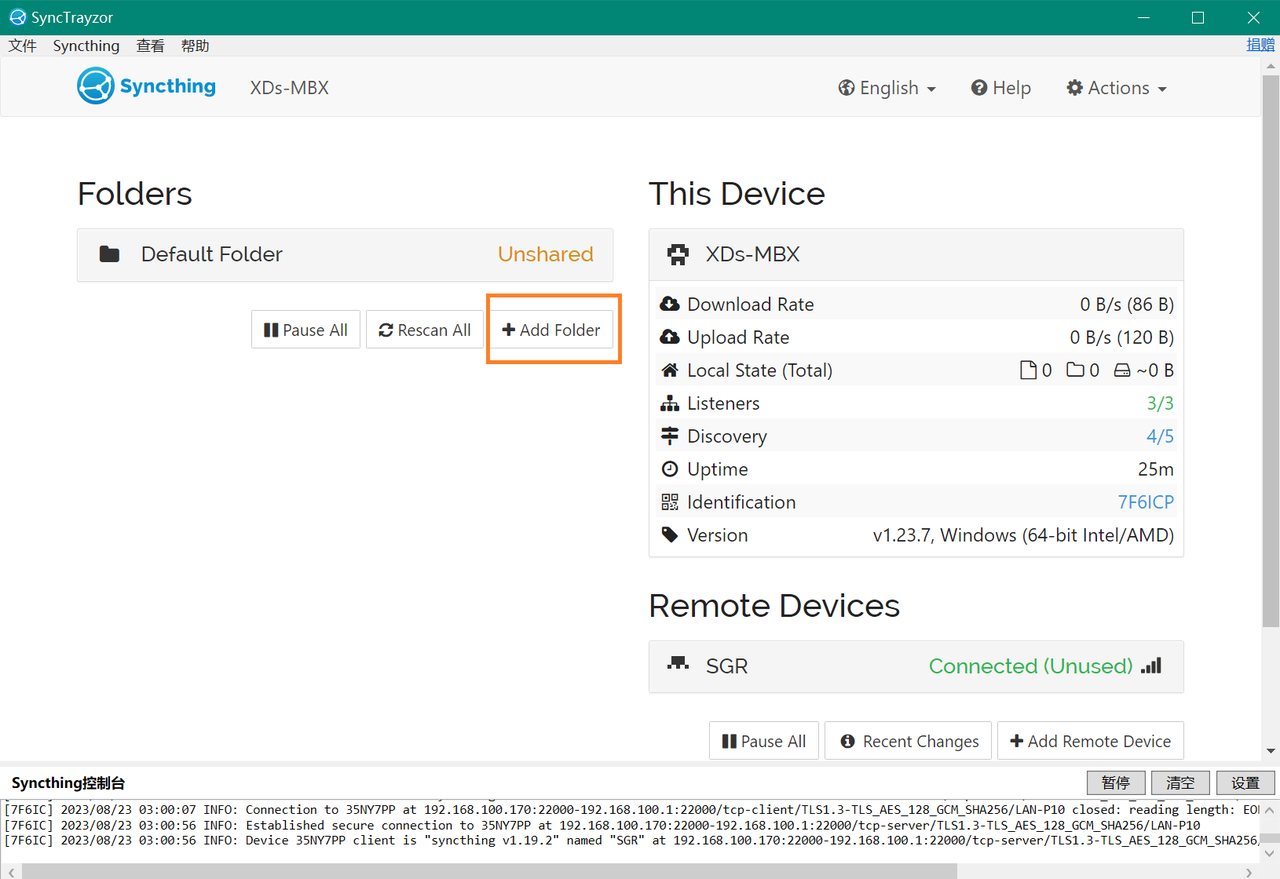Click the 25m uptime value
The width and height of the screenshot is (1280, 879).
(1155, 469)
